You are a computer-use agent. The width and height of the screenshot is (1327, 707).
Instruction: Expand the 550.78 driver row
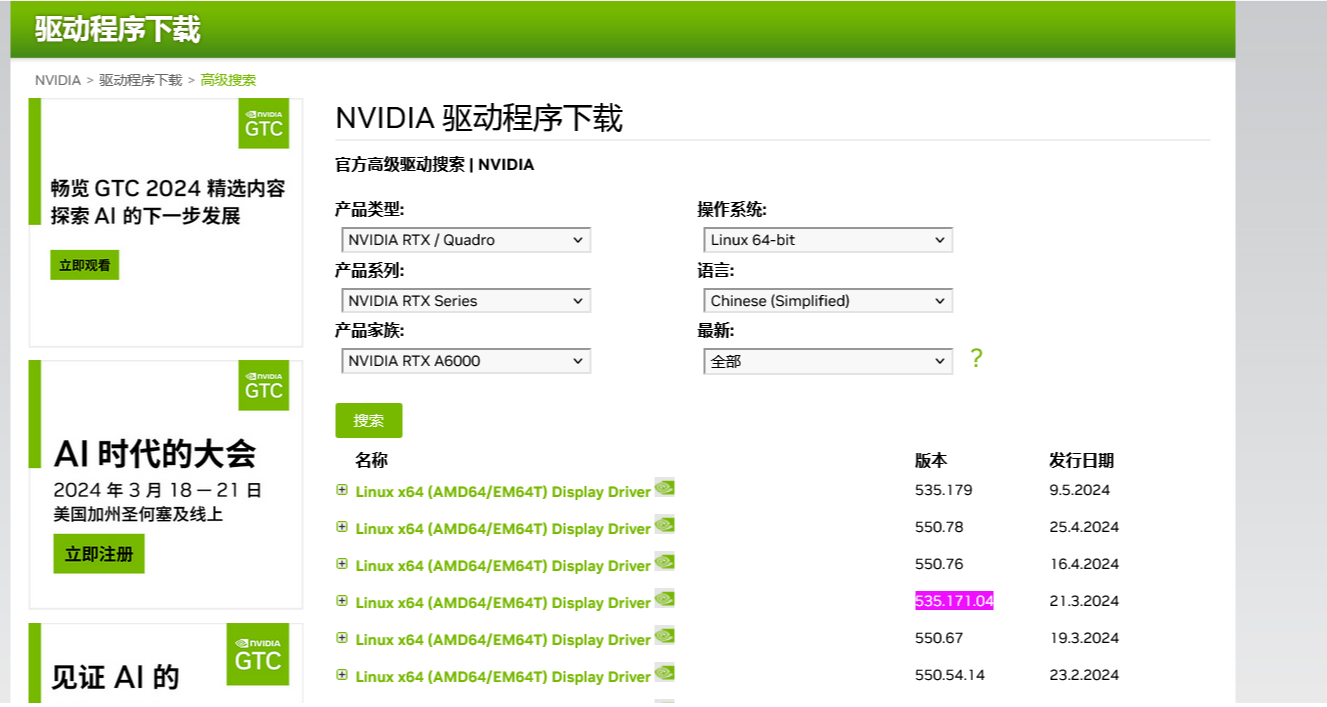(x=342, y=527)
